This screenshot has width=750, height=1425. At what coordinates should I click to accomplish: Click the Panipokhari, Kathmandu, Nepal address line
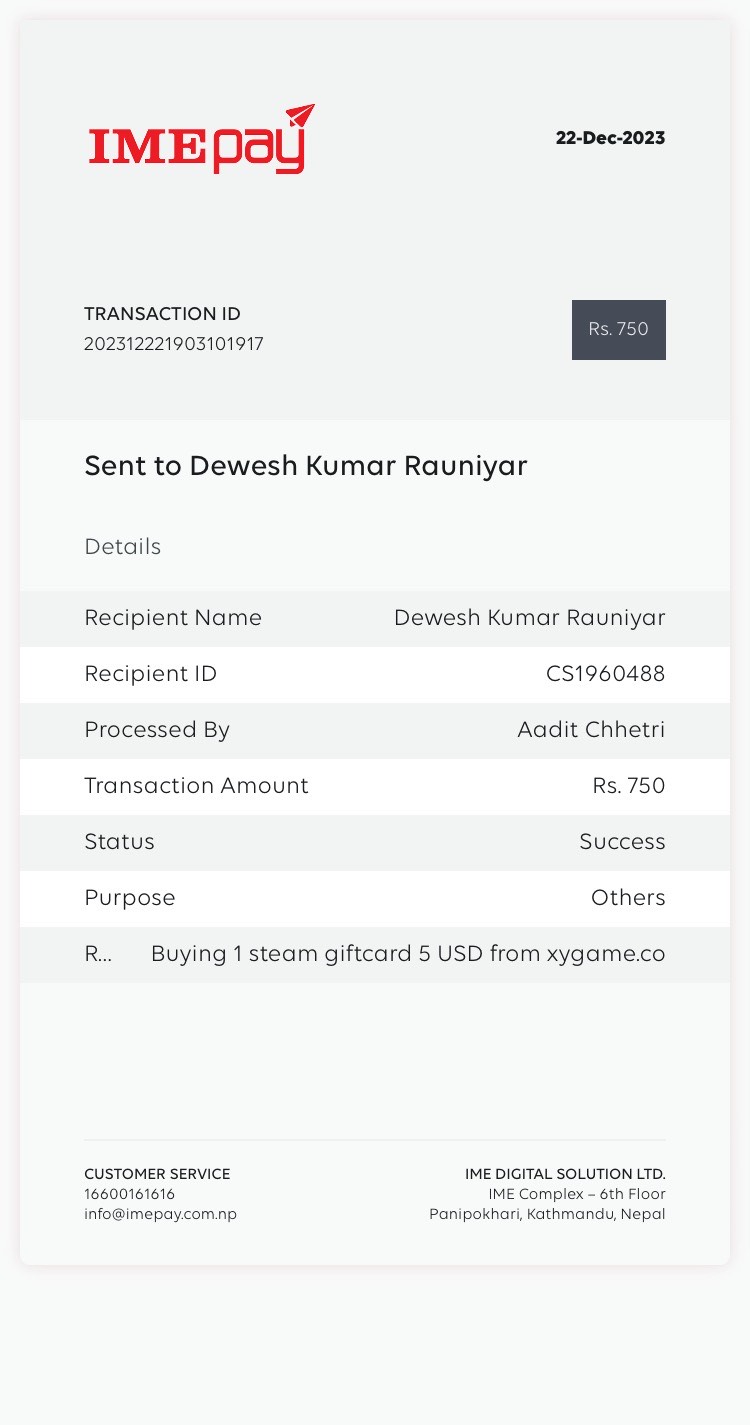click(547, 1214)
